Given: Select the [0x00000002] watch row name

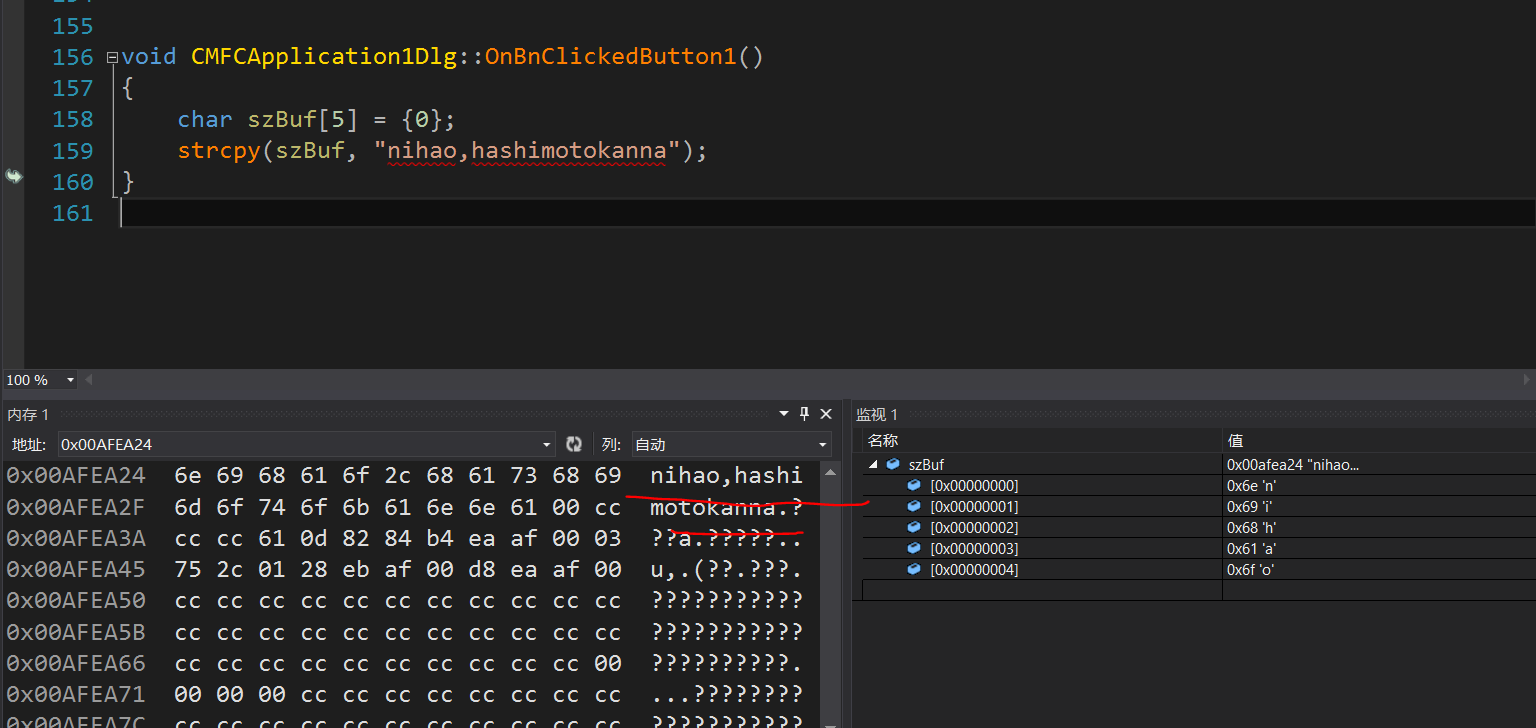Looking at the screenshot, I should pyautogui.click(x=974, y=527).
